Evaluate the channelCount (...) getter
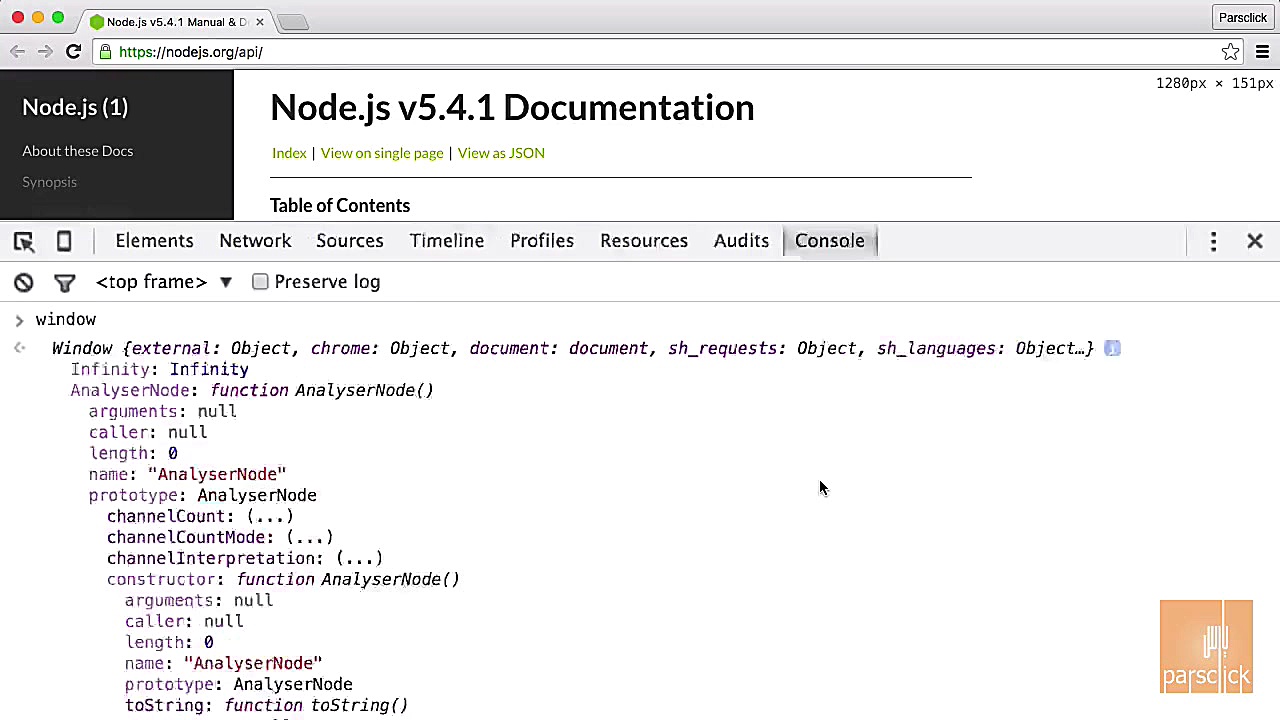The image size is (1280, 720). coord(270,516)
